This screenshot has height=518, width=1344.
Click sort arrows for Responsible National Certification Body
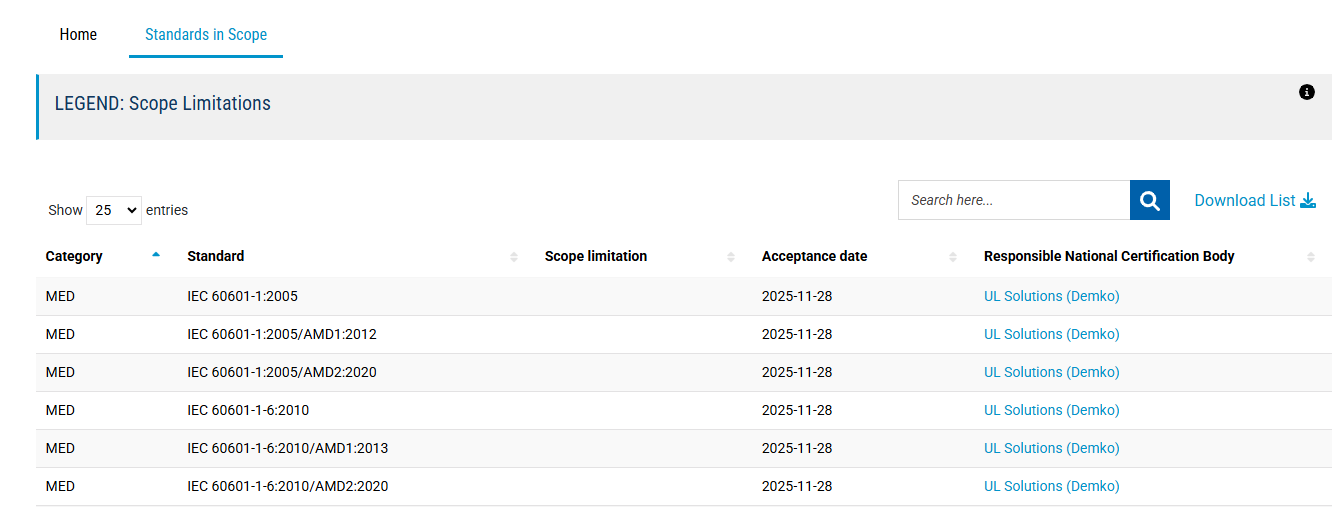coord(1310,257)
